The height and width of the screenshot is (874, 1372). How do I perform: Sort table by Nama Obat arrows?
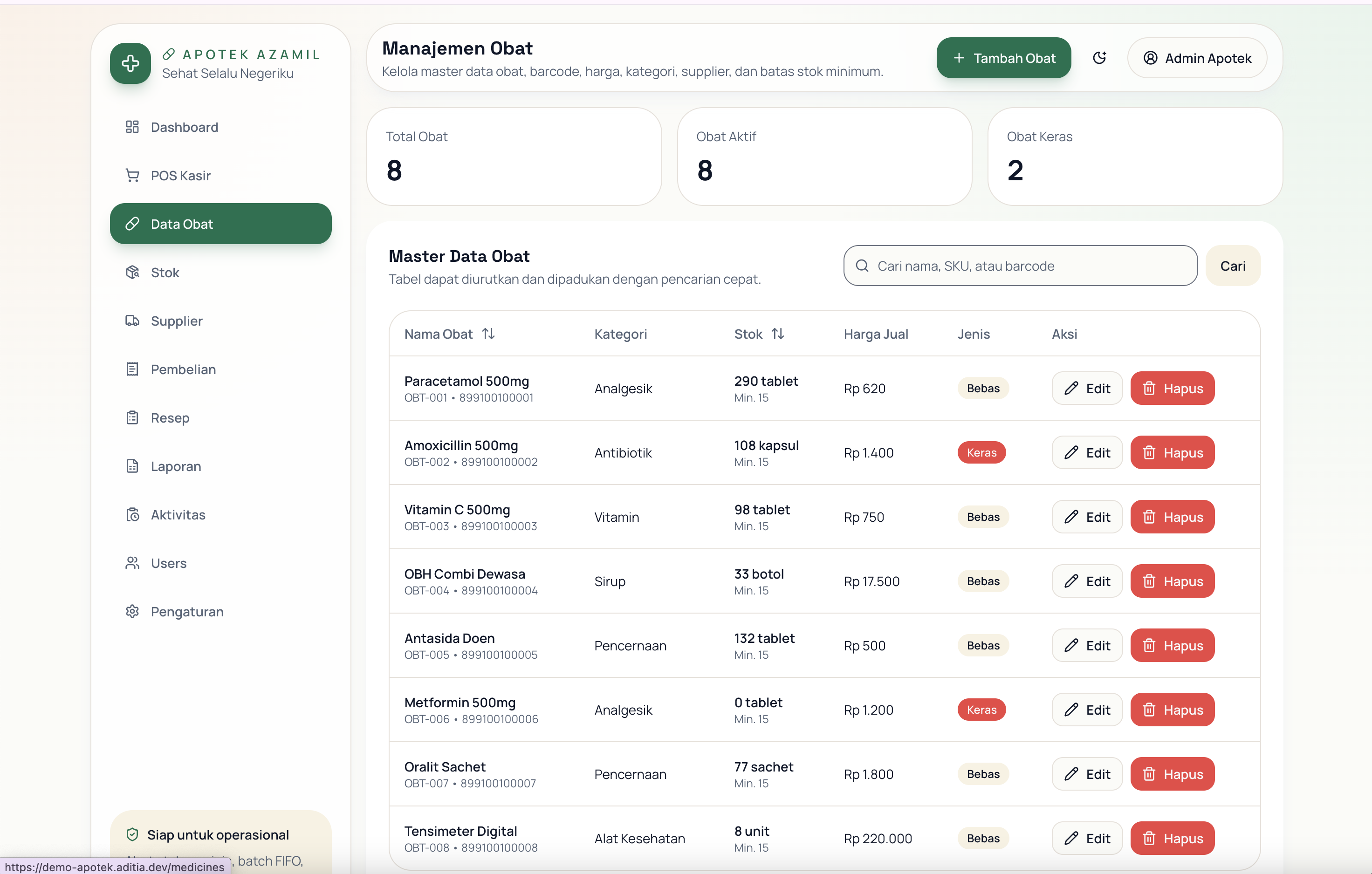[x=488, y=334]
